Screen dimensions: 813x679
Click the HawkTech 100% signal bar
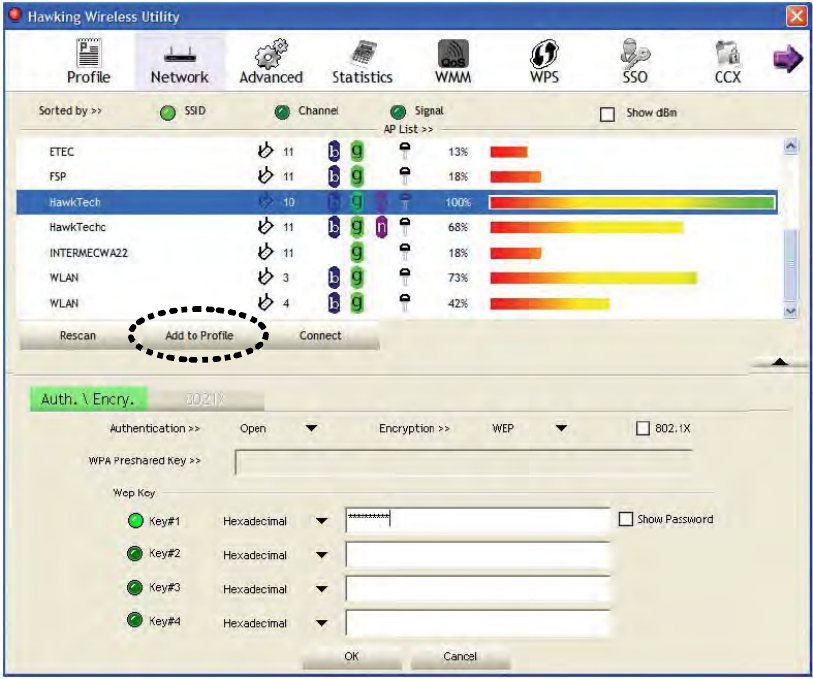tap(633, 202)
